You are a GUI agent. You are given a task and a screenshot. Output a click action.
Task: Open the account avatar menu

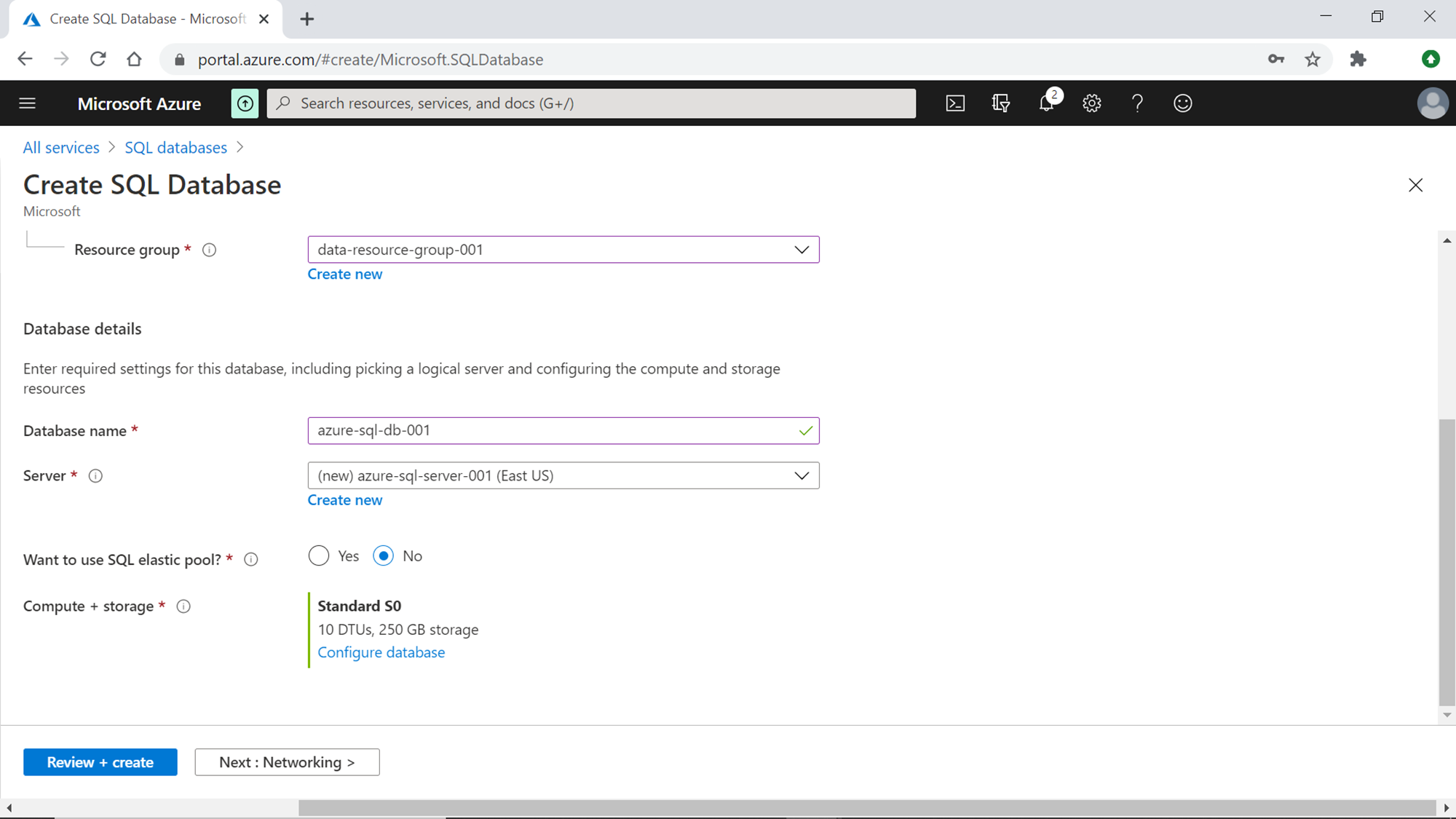click(x=1433, y=103)
